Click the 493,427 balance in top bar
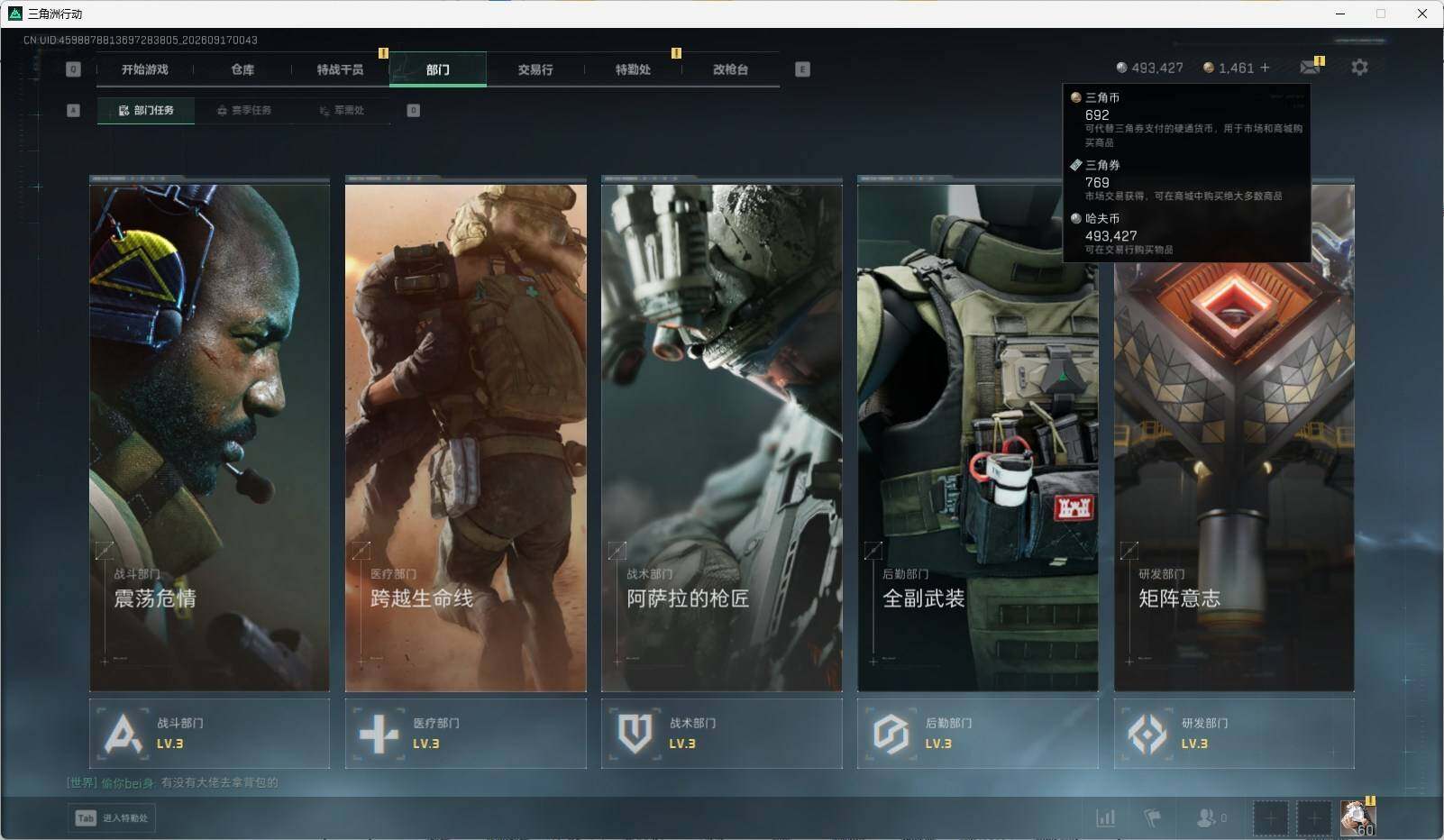 pos(1157,68)
